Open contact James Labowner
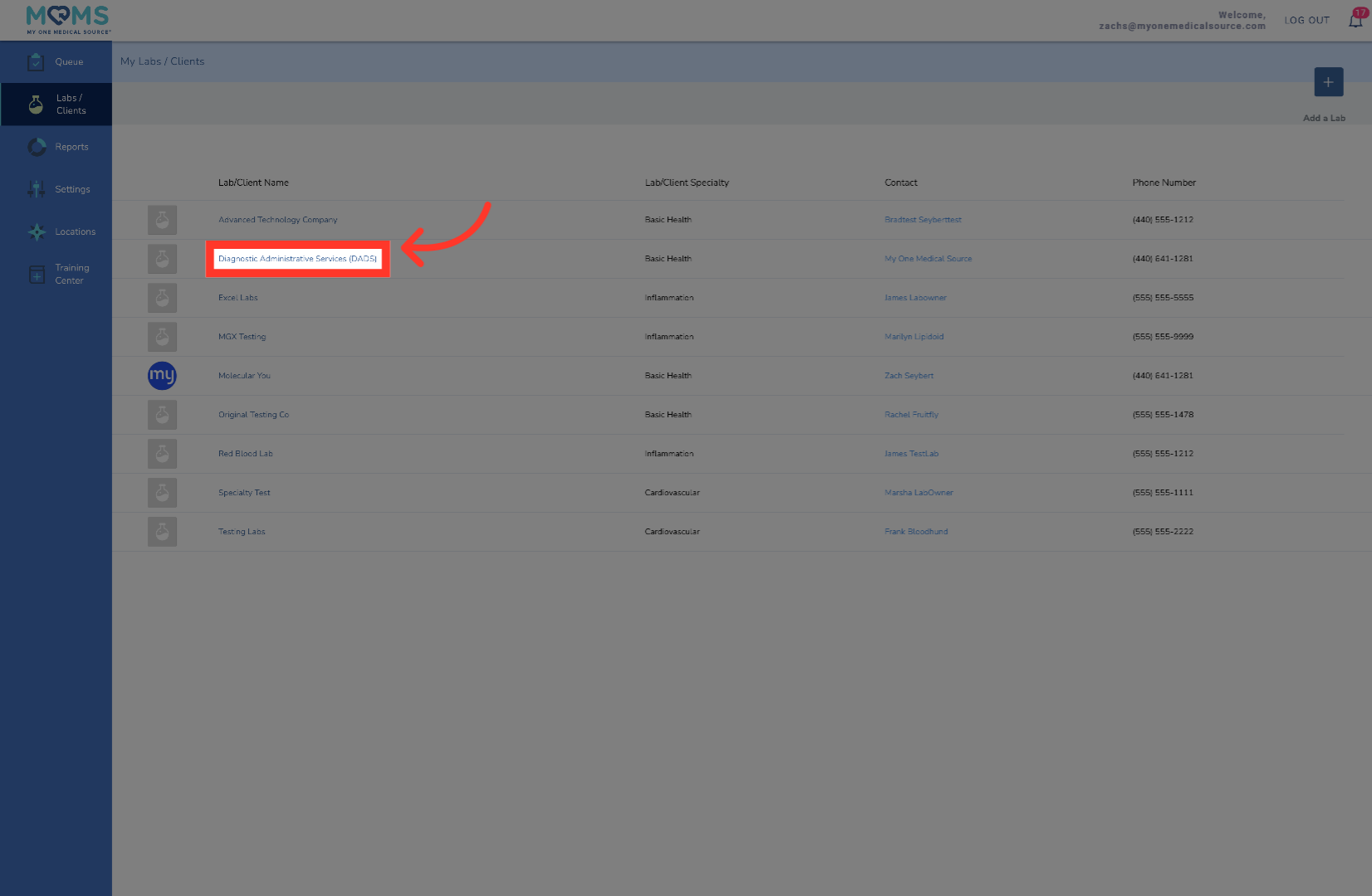The height and width of the screenshot is (896, 1372). tap(915, 298)
